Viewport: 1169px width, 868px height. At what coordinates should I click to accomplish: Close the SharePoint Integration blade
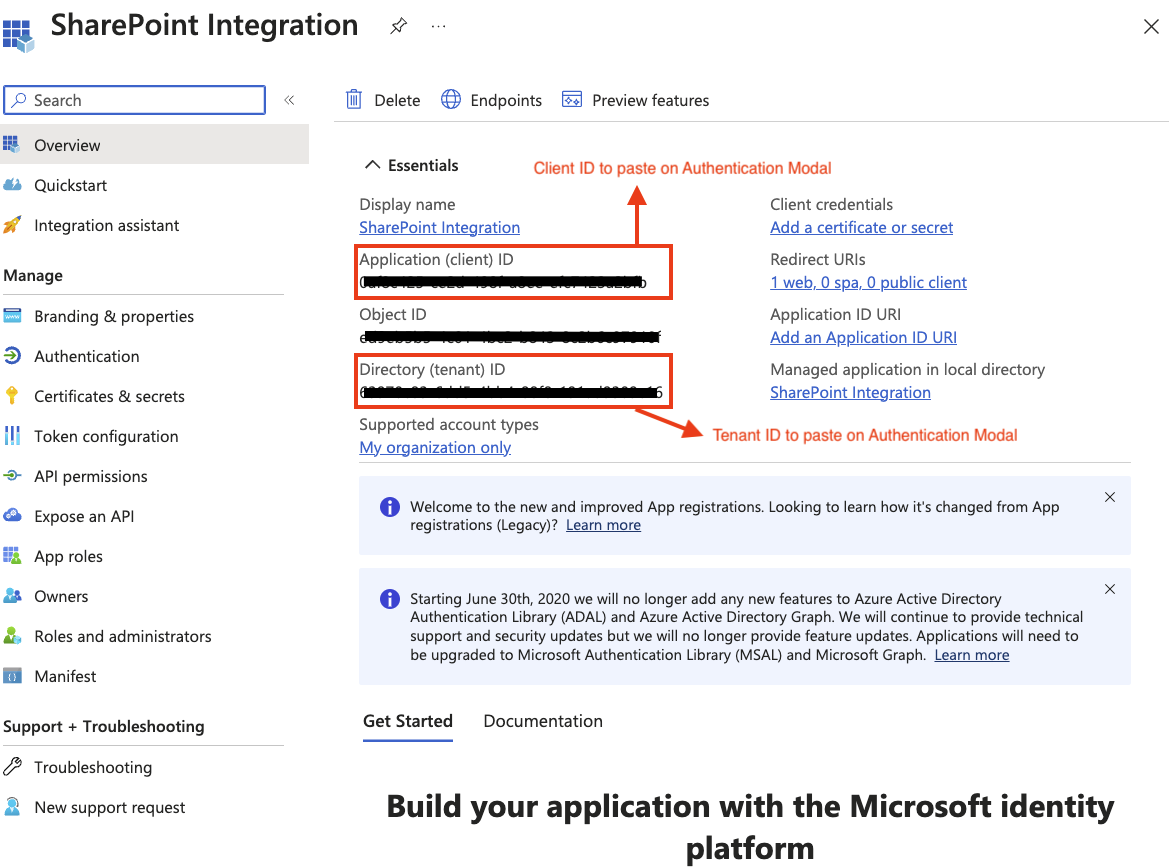pos(1151,27)
